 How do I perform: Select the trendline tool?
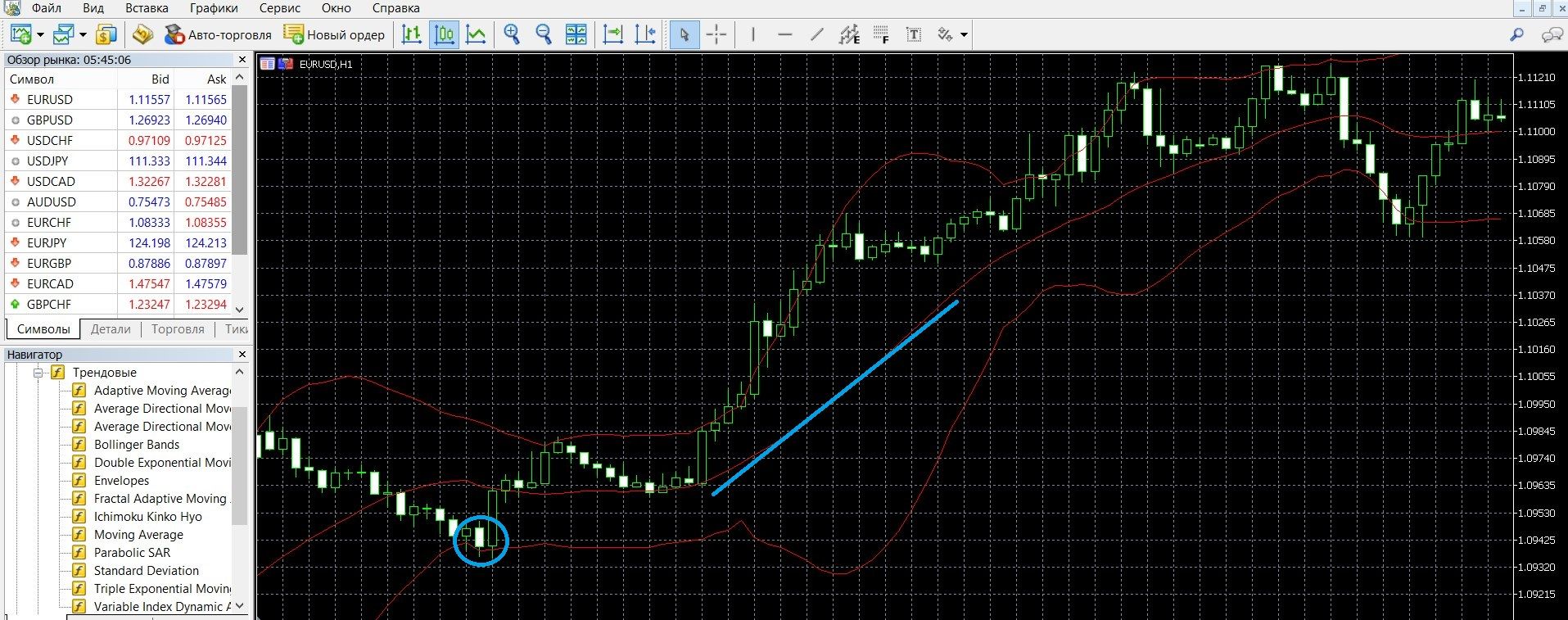[817, 34]
